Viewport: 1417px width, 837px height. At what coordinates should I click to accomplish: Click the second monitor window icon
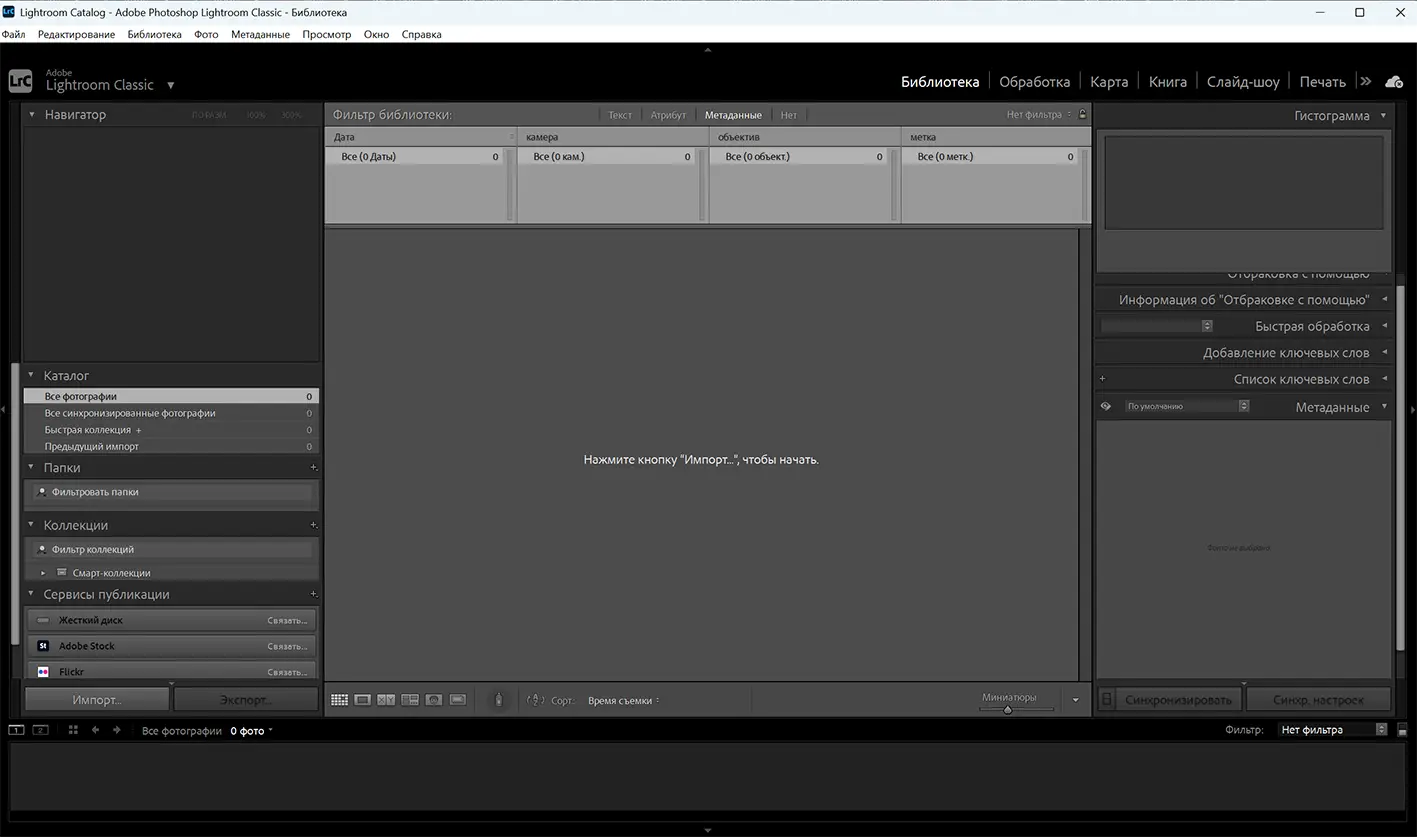[41, 730]
